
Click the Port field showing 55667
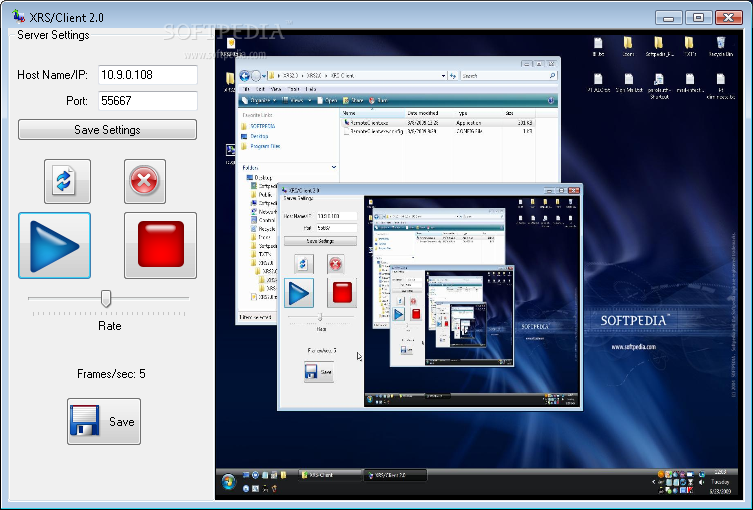(x=148, y=101)
